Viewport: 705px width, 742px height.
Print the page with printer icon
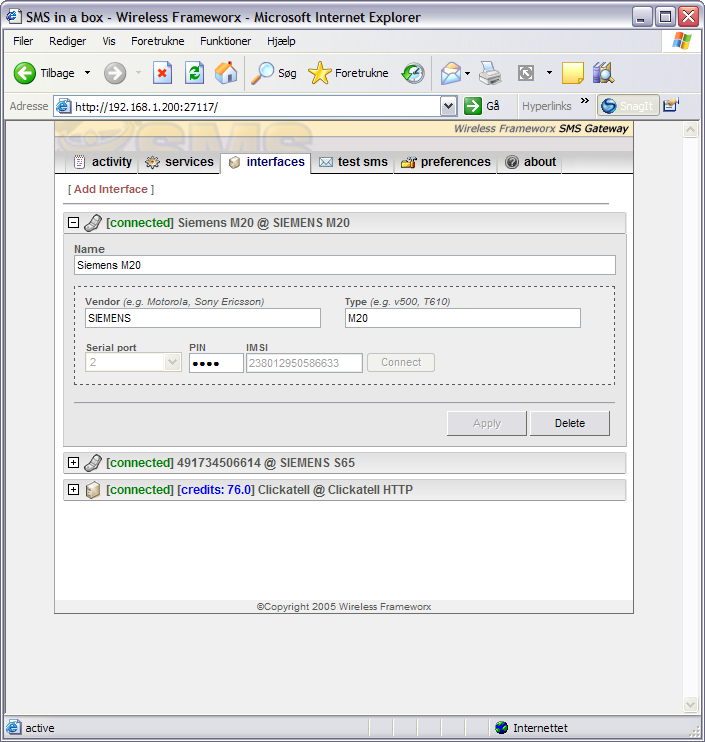tap(490, 73)
